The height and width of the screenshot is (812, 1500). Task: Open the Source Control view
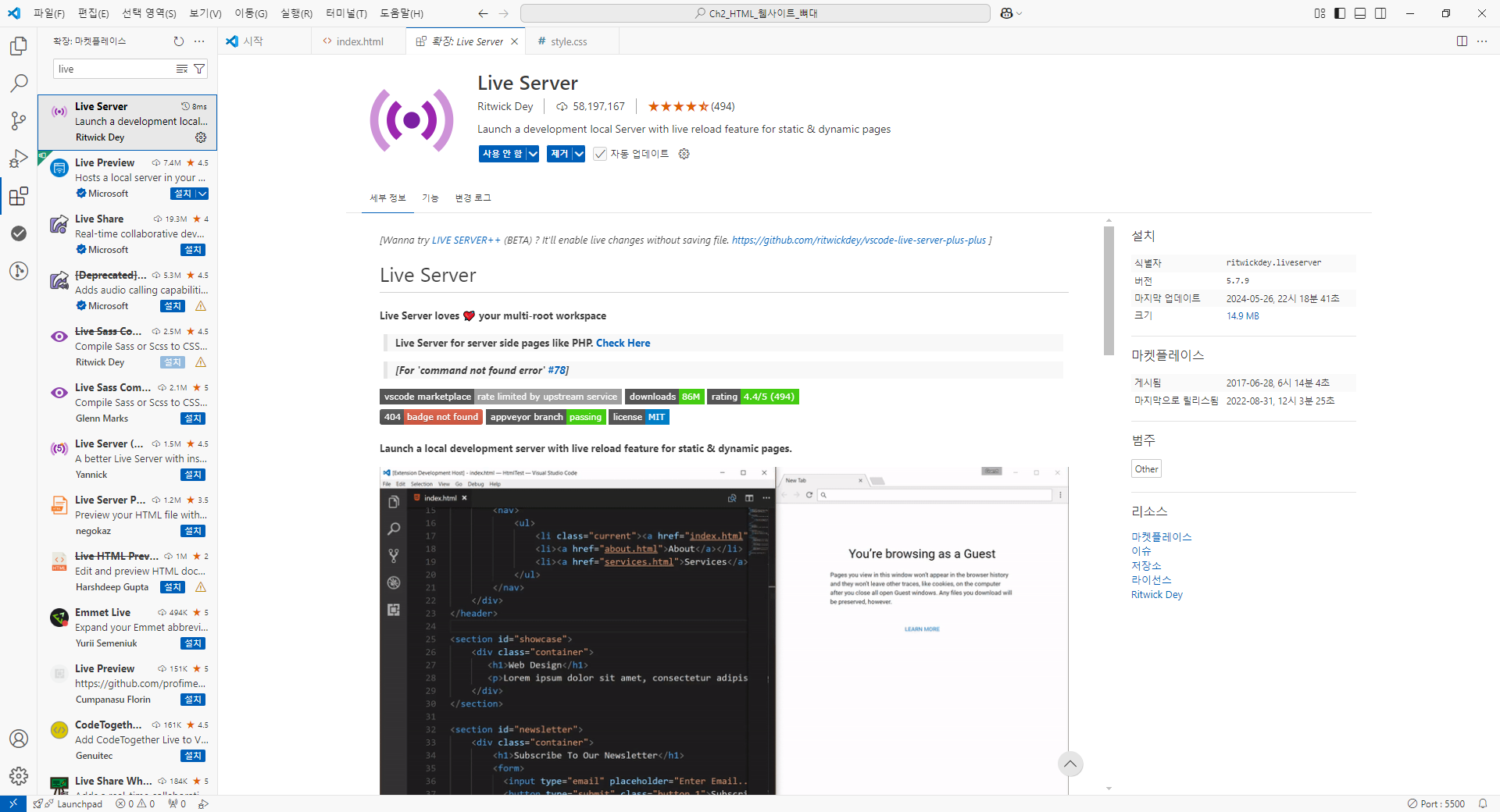19,121
